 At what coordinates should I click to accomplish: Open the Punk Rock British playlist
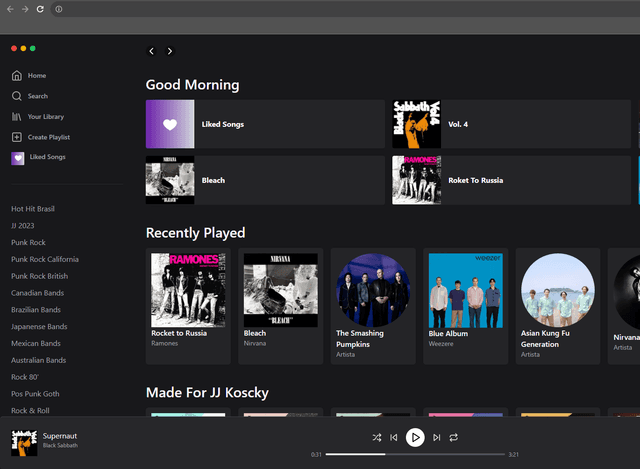(x=40, y=276)
